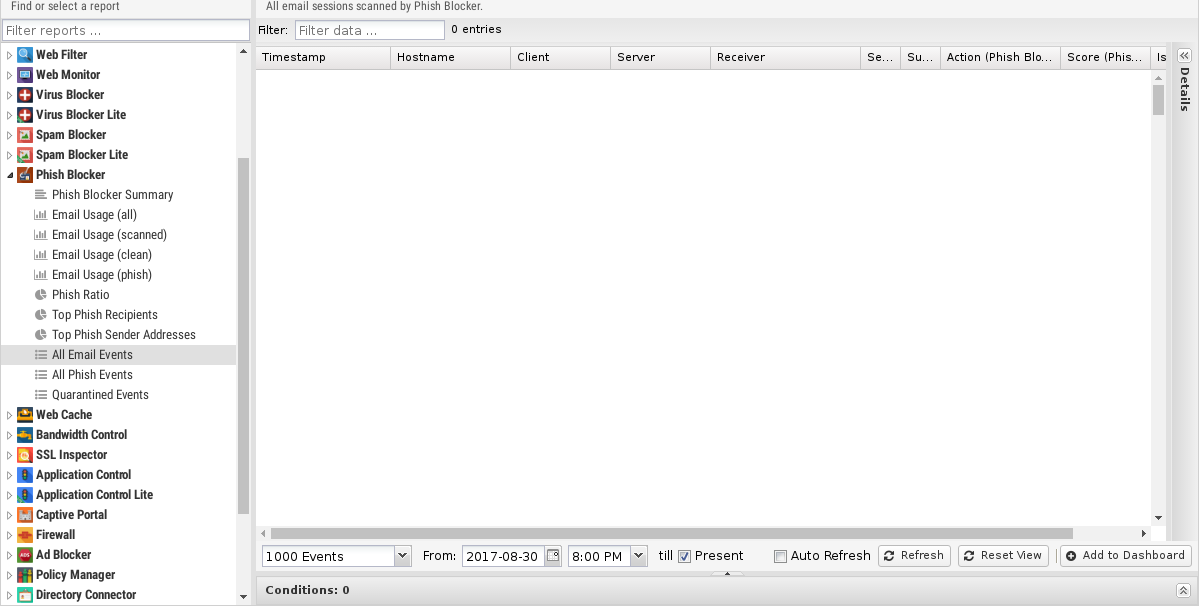Open the Phish Ratio report
1199x606 pixels.
pyautogui.click(x=80, y=295)
